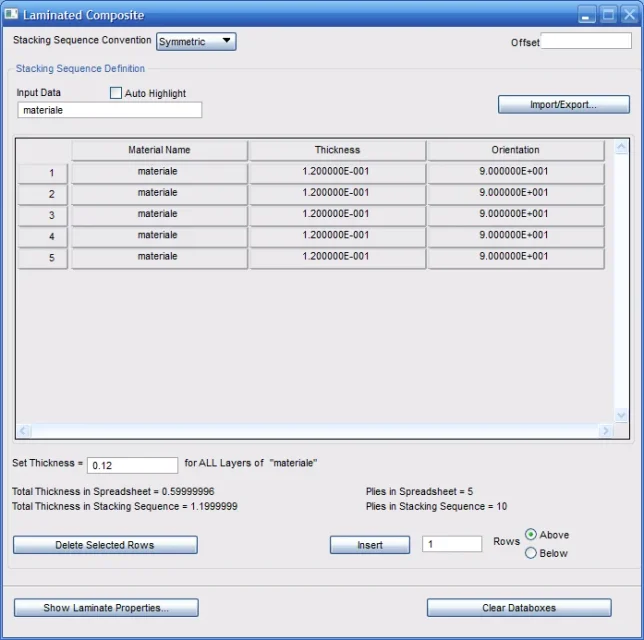Open the Stacking Sequence Convention dropdown
This screenshot has width=644, height=640.
click(x=196, y=41)
